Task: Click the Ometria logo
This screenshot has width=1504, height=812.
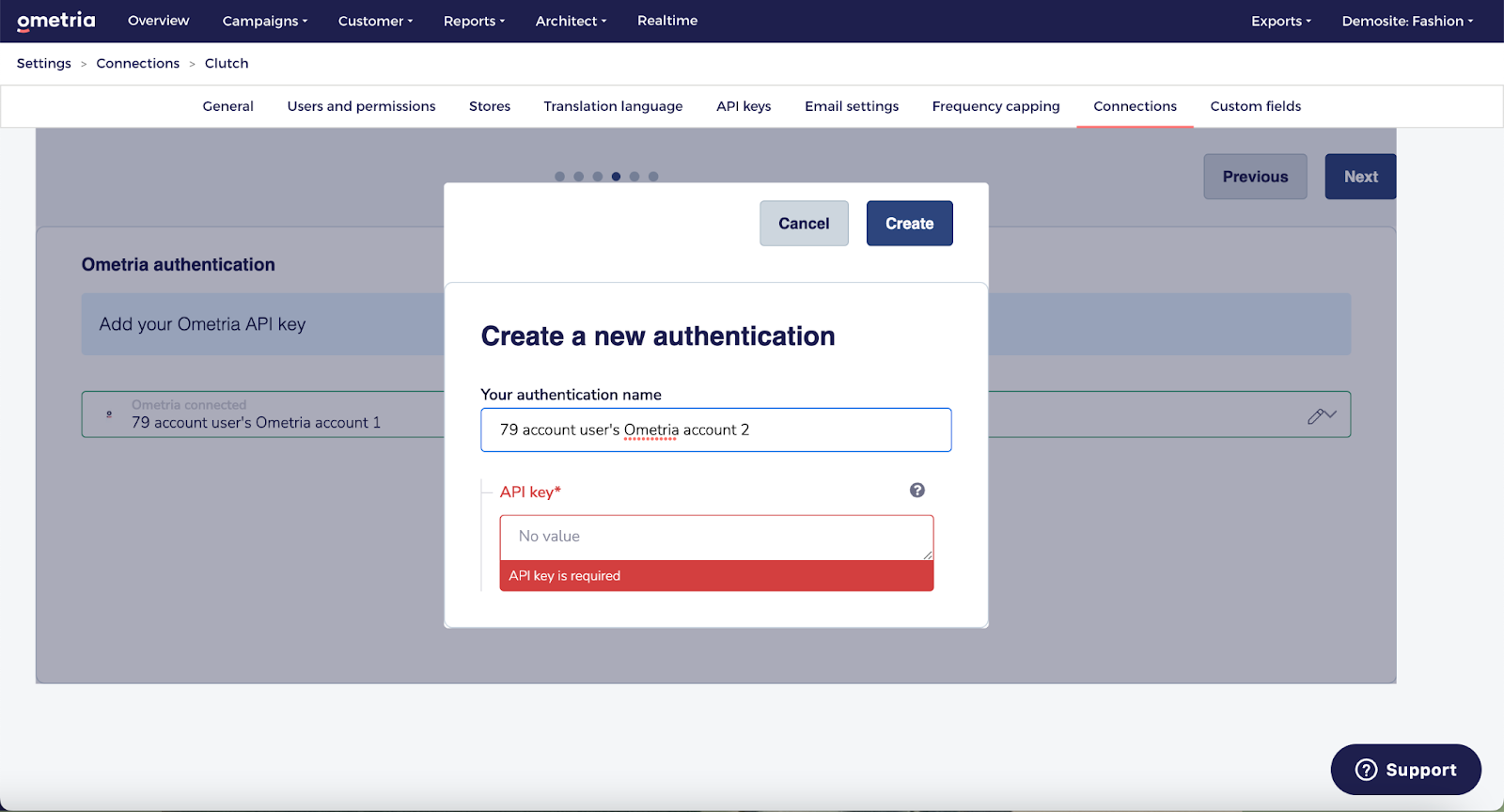Action: pos(56,21)
